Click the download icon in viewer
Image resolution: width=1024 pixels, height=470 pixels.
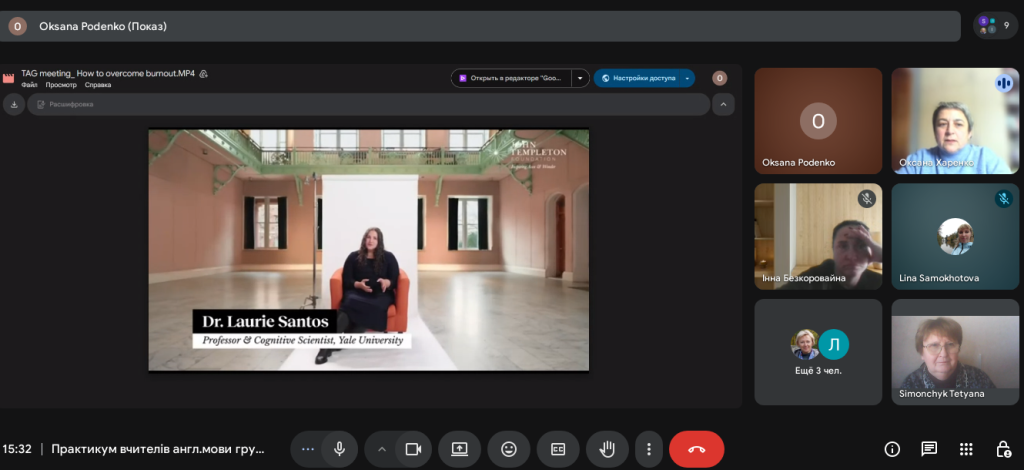click(14, 104)
